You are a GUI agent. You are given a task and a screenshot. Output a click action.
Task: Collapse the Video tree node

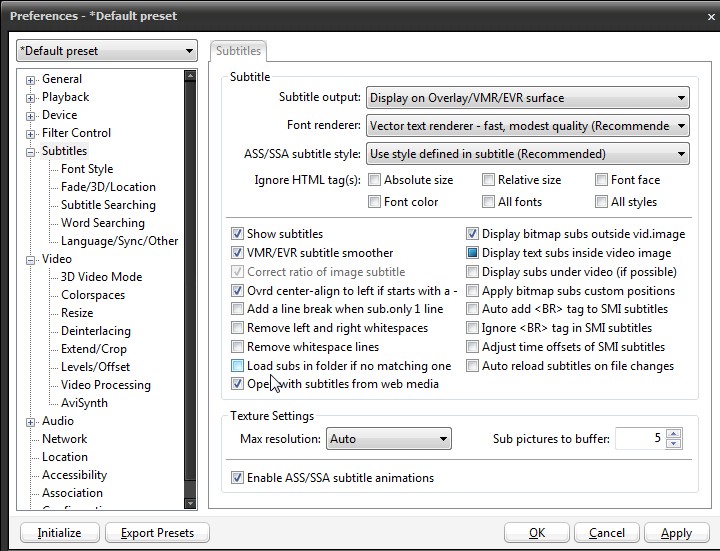coord(31,260)
